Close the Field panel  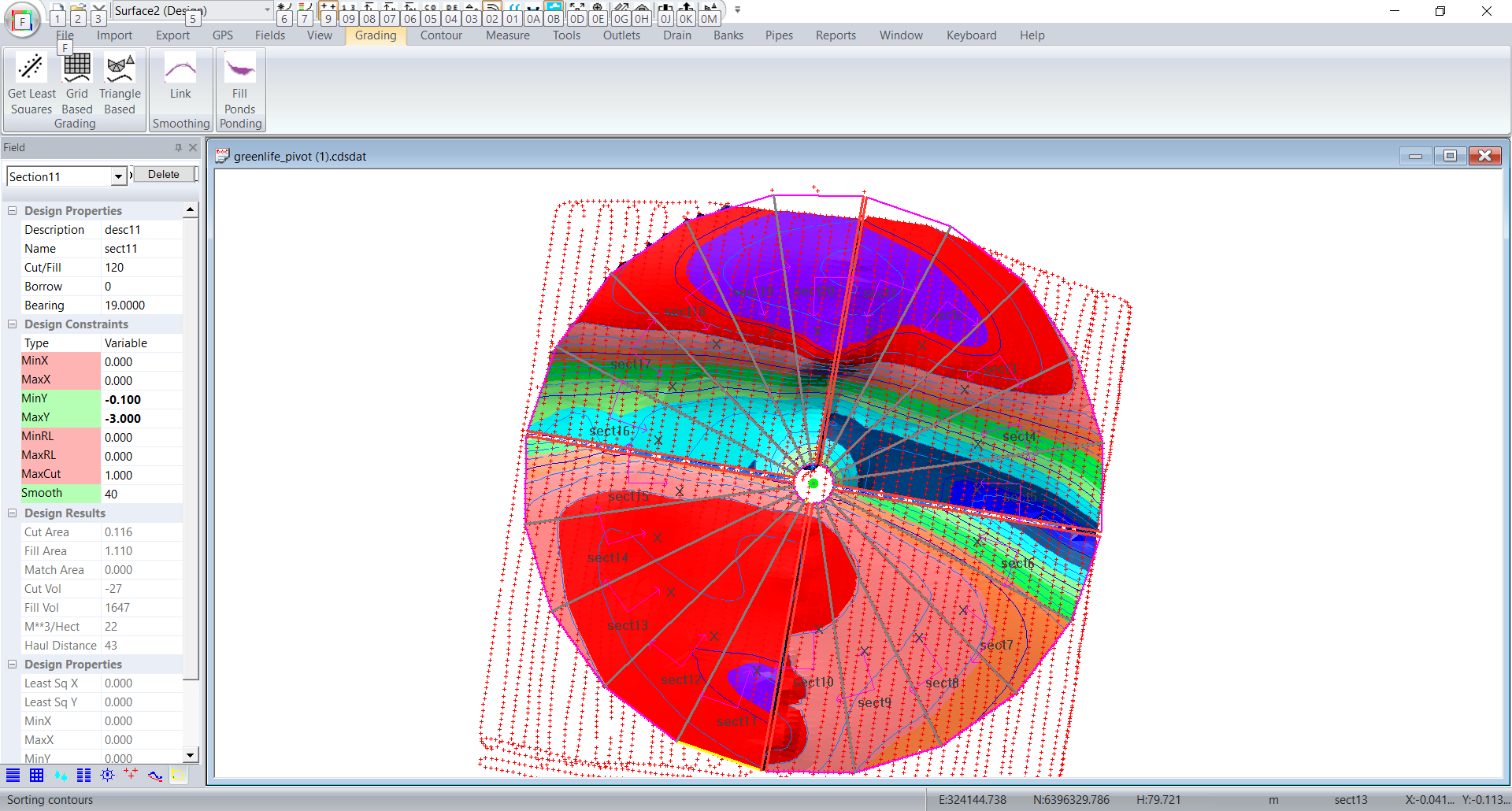tap(193, 148)
